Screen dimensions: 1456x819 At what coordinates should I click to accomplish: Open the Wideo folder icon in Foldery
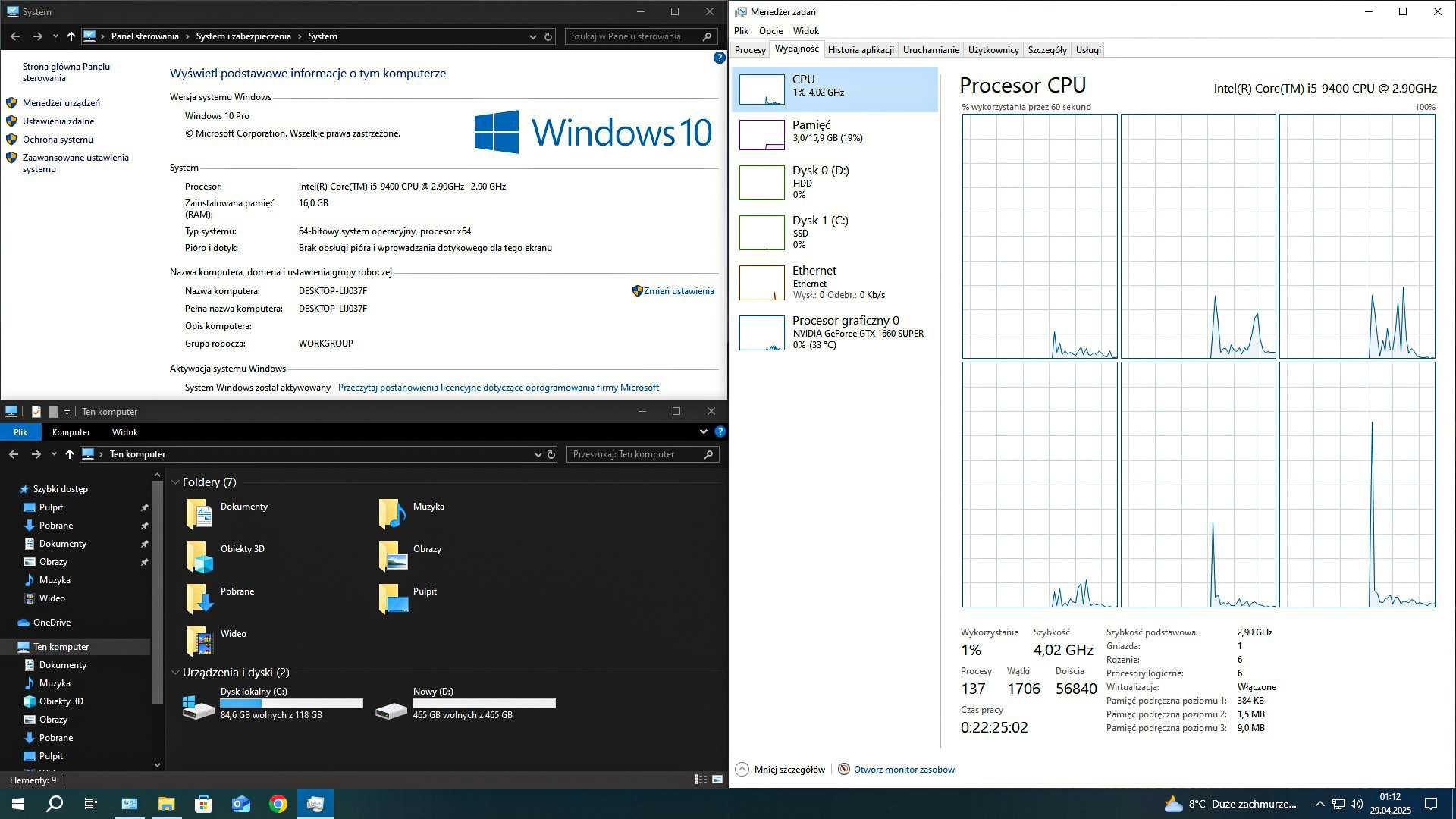[199, 641]
